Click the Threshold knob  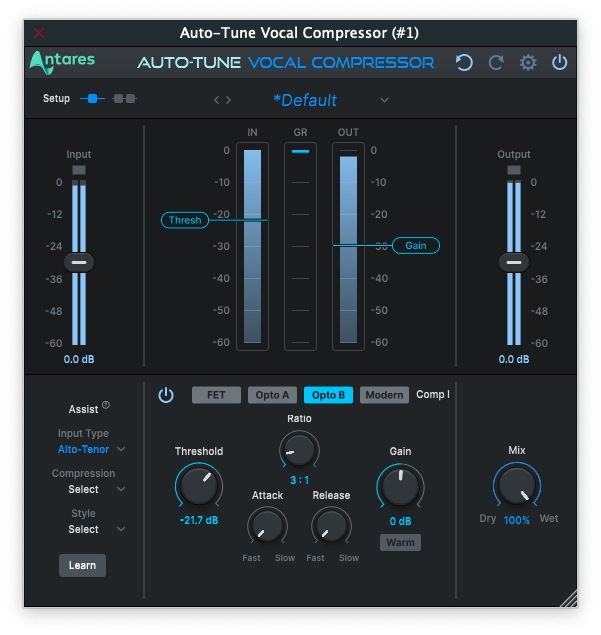199,486
